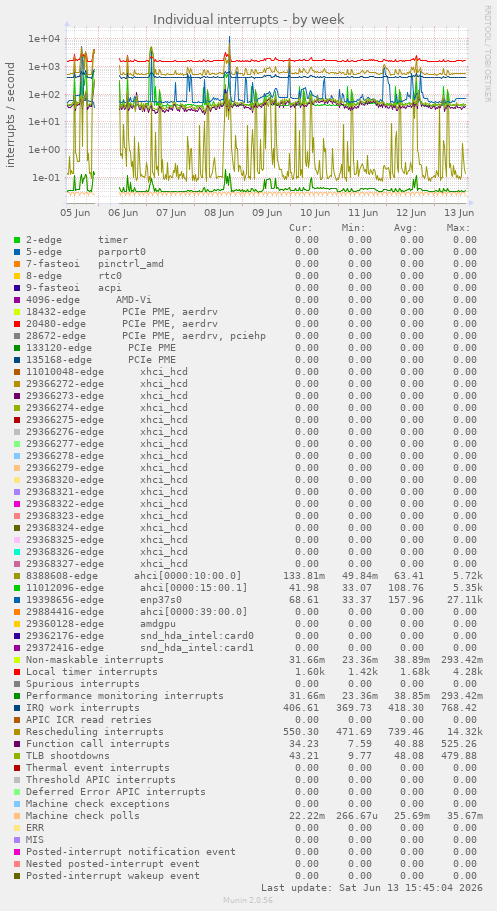Screen dimensions: 497x911
Task: Click the amdgpu yellow legend swatch
Action: 17,624
